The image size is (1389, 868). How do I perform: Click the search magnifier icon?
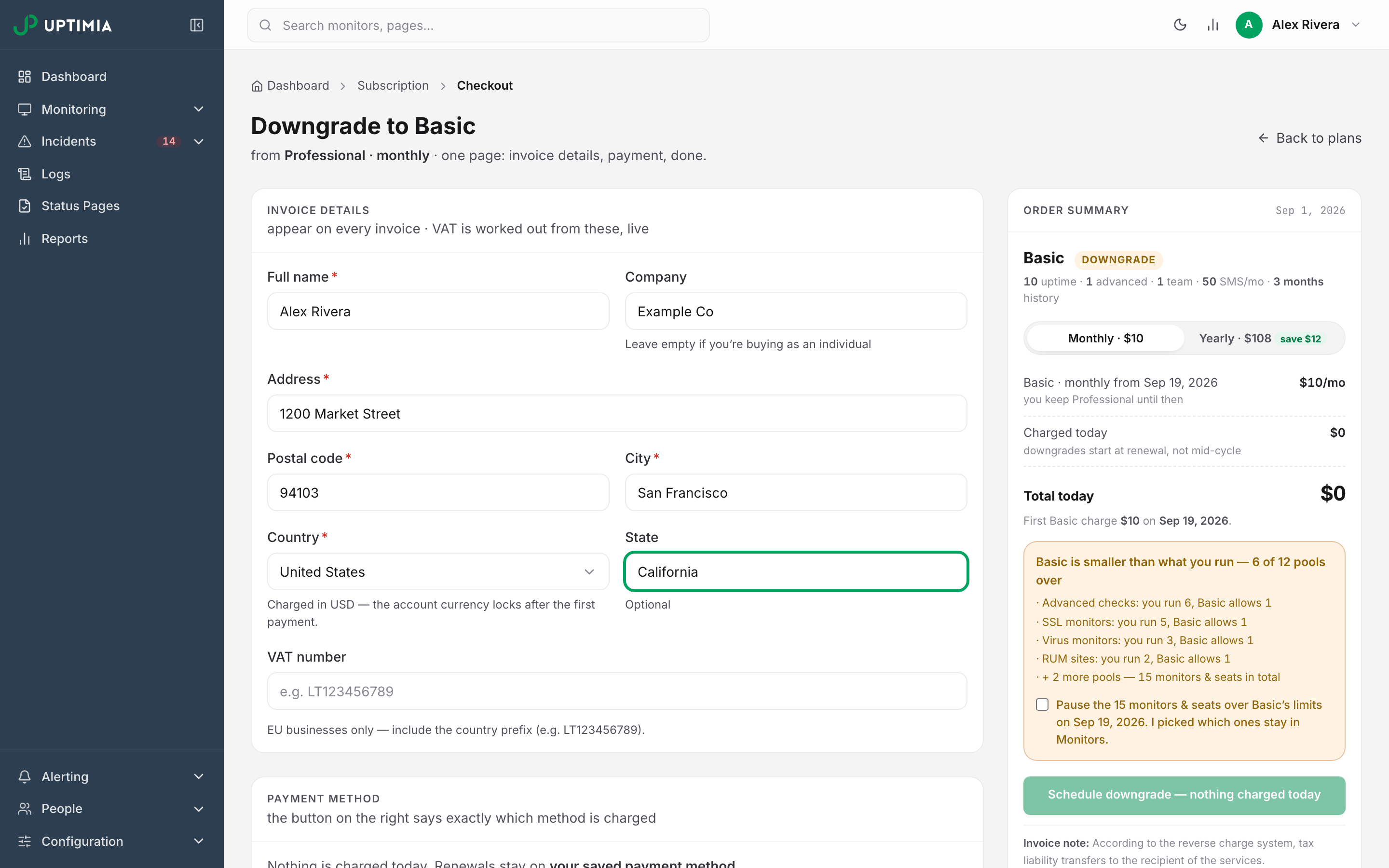pos(265,25)
